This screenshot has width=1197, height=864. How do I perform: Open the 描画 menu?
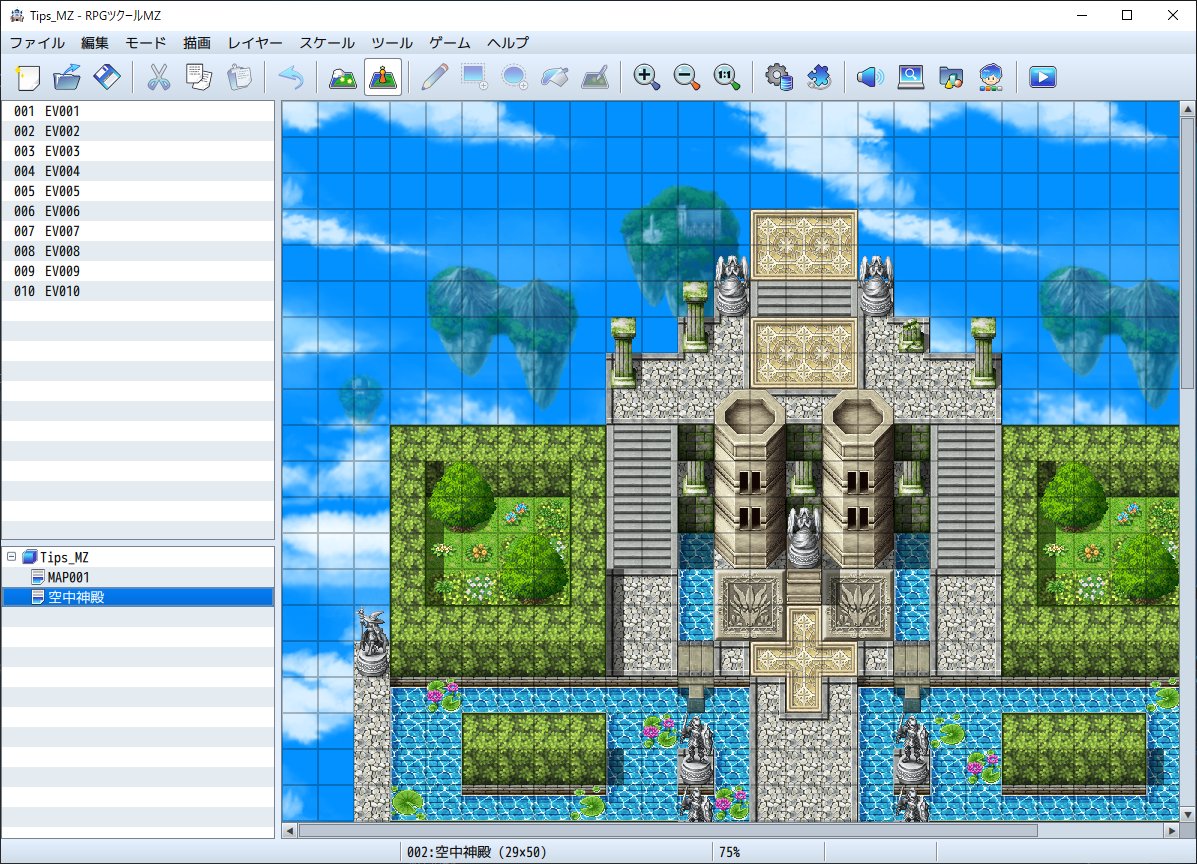[x=197, y=43]
